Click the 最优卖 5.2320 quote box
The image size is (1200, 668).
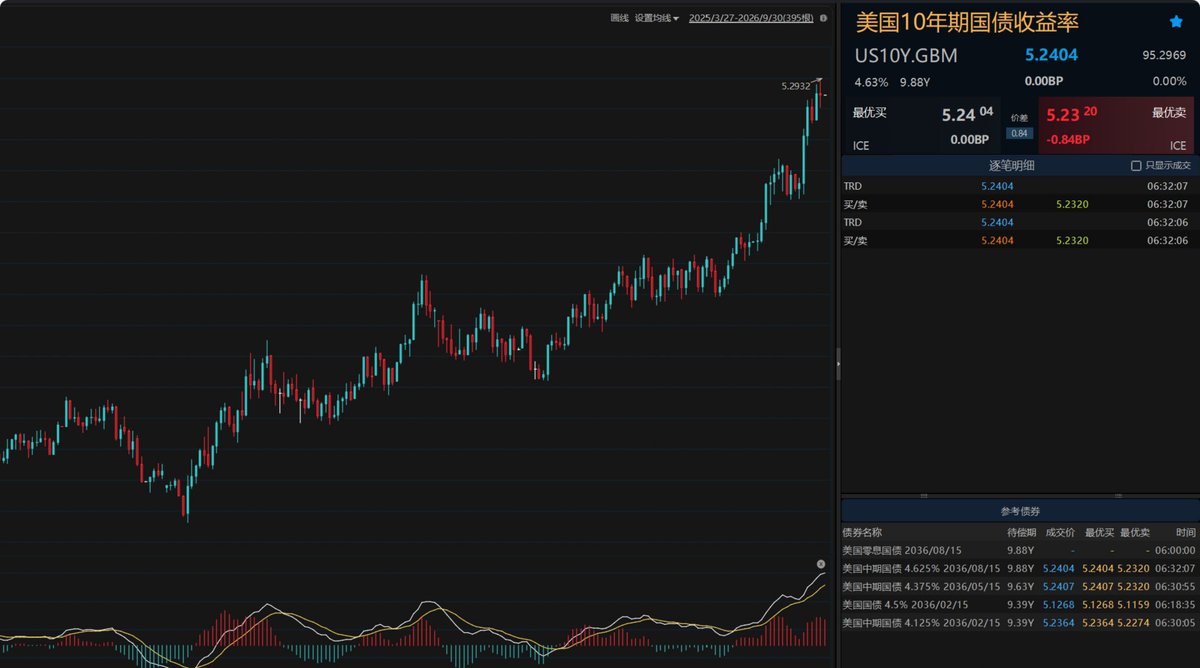coord(1116,126)
